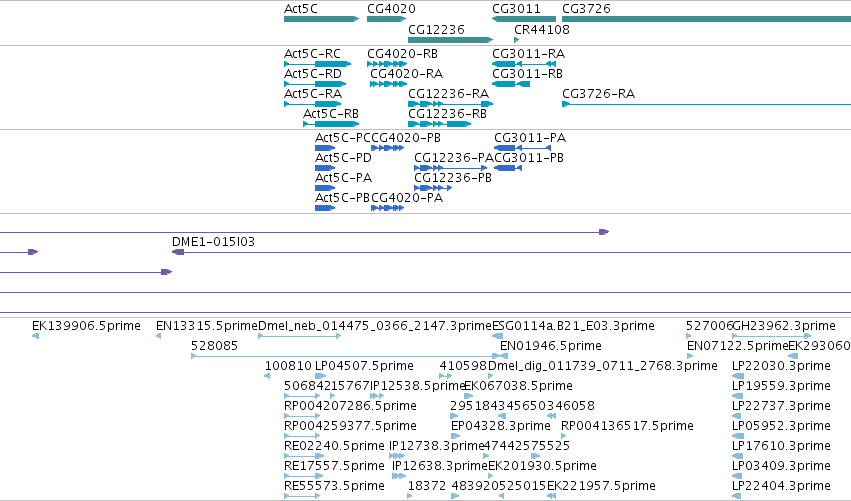Viewport: 851px width, 501px height.
Task: Select transcript Act5C-RD
Action: [315, 84]
